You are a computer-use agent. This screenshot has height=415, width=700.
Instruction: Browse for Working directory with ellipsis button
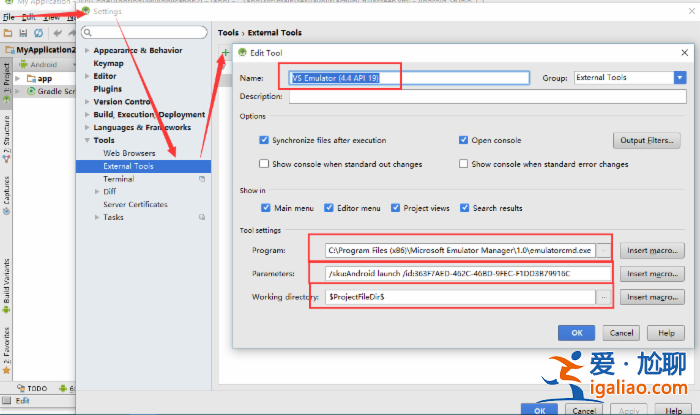[603, 297]
